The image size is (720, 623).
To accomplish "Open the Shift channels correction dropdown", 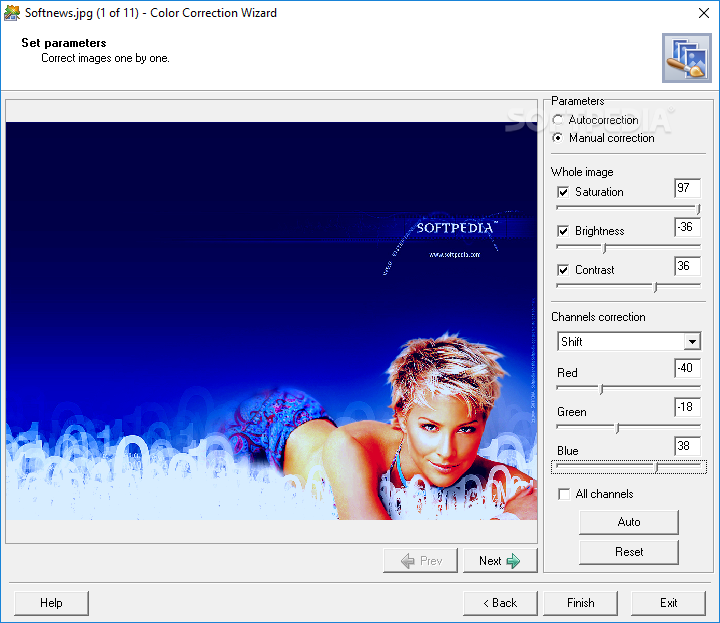I will [692, 342].
